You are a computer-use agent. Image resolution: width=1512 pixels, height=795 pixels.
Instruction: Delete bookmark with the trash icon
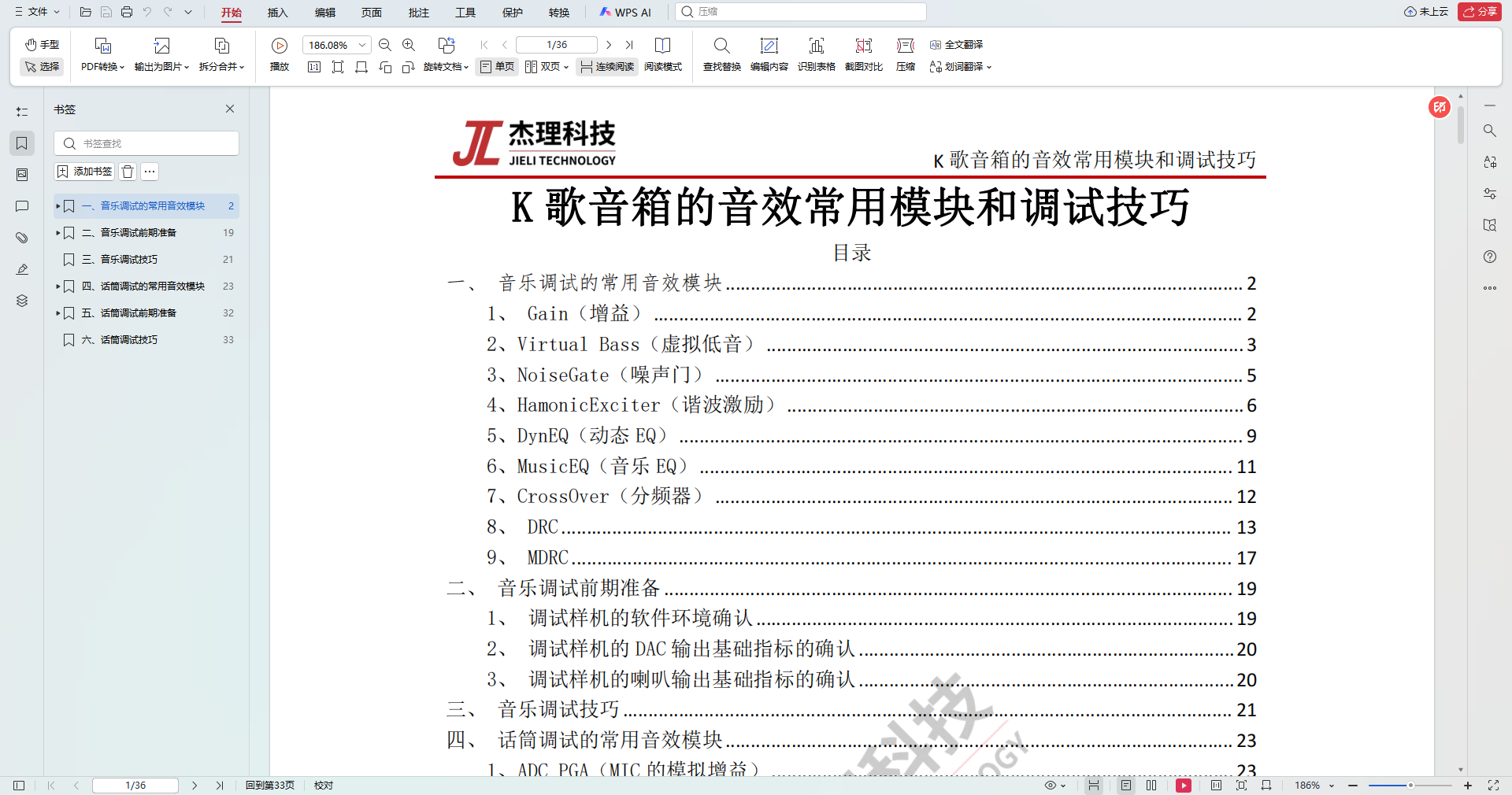(x=128, y=171)
